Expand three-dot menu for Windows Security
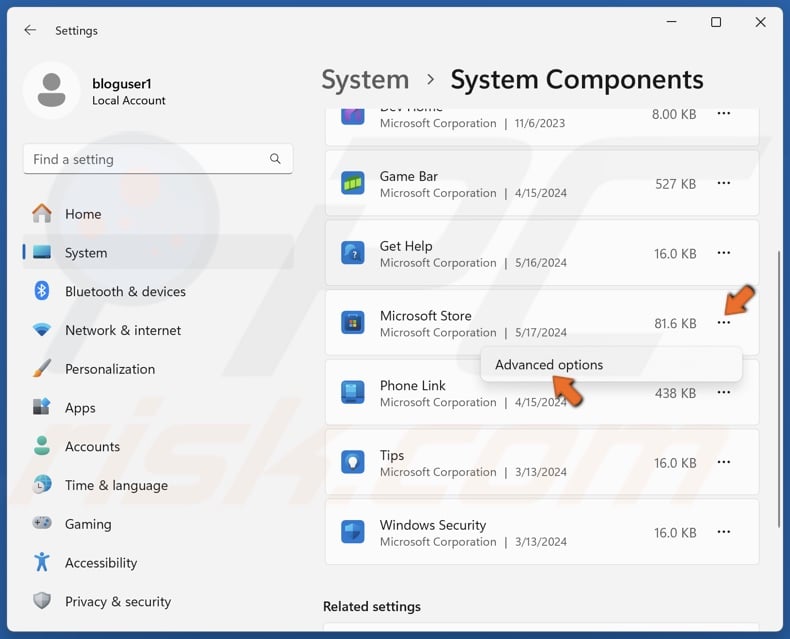790x639 pixels. pyautogui.click(x=723, y=532)
